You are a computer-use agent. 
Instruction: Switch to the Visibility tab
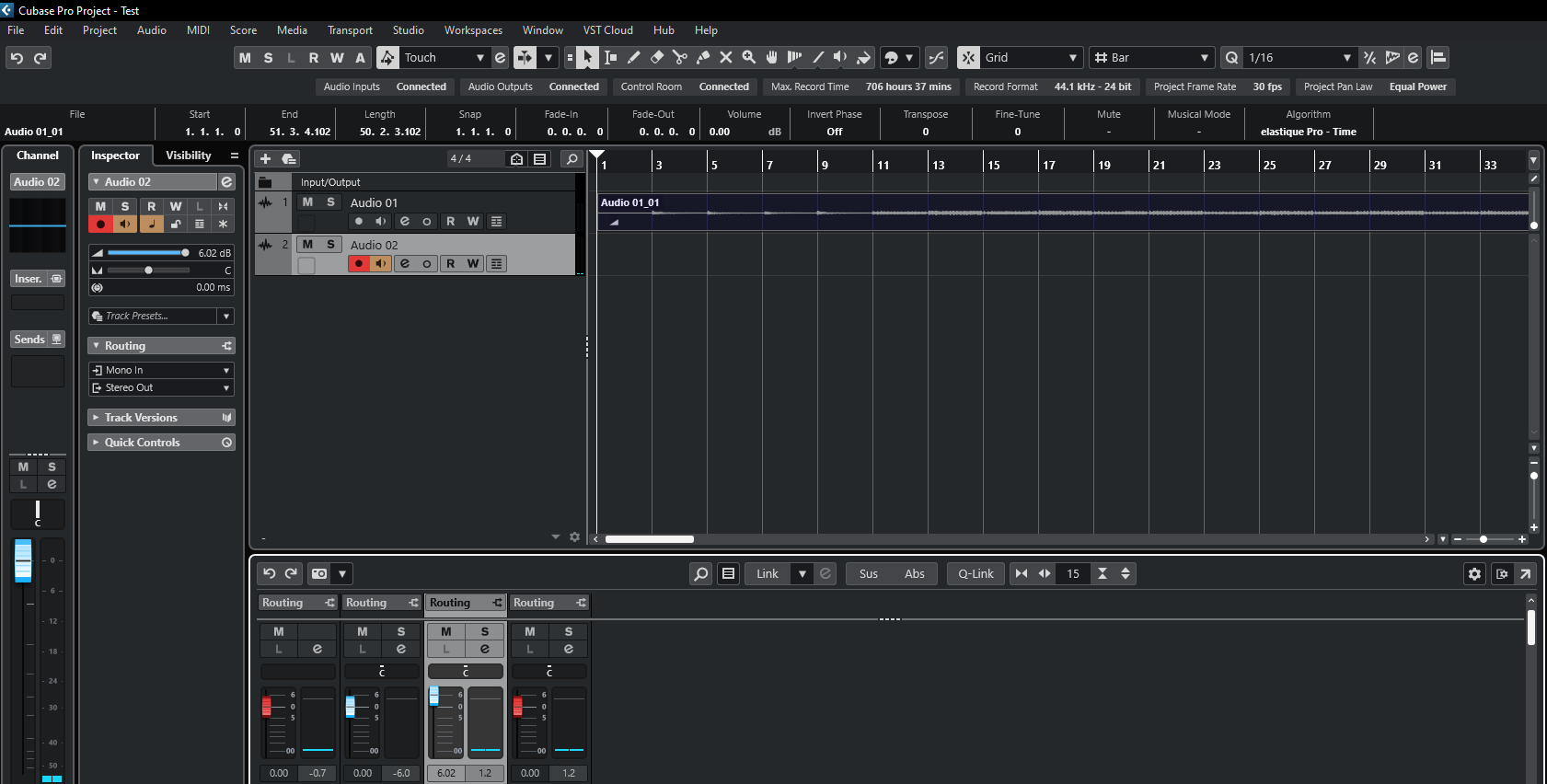click(x=189, y=156)
